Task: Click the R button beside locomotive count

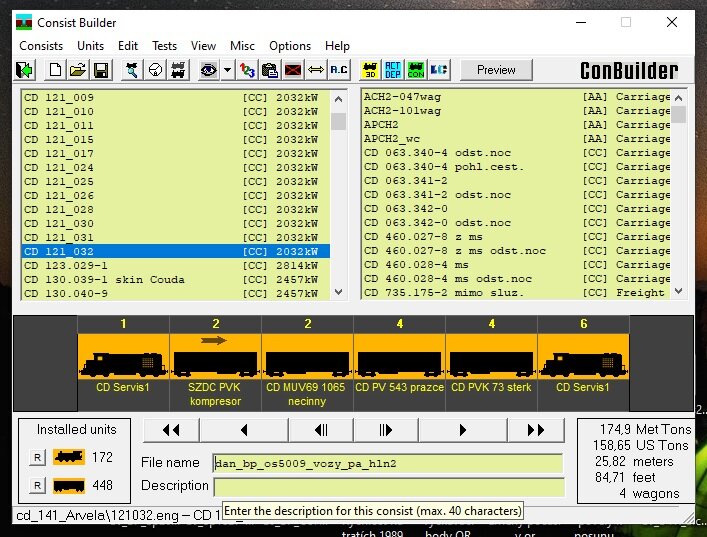Action: pos(37,458)
